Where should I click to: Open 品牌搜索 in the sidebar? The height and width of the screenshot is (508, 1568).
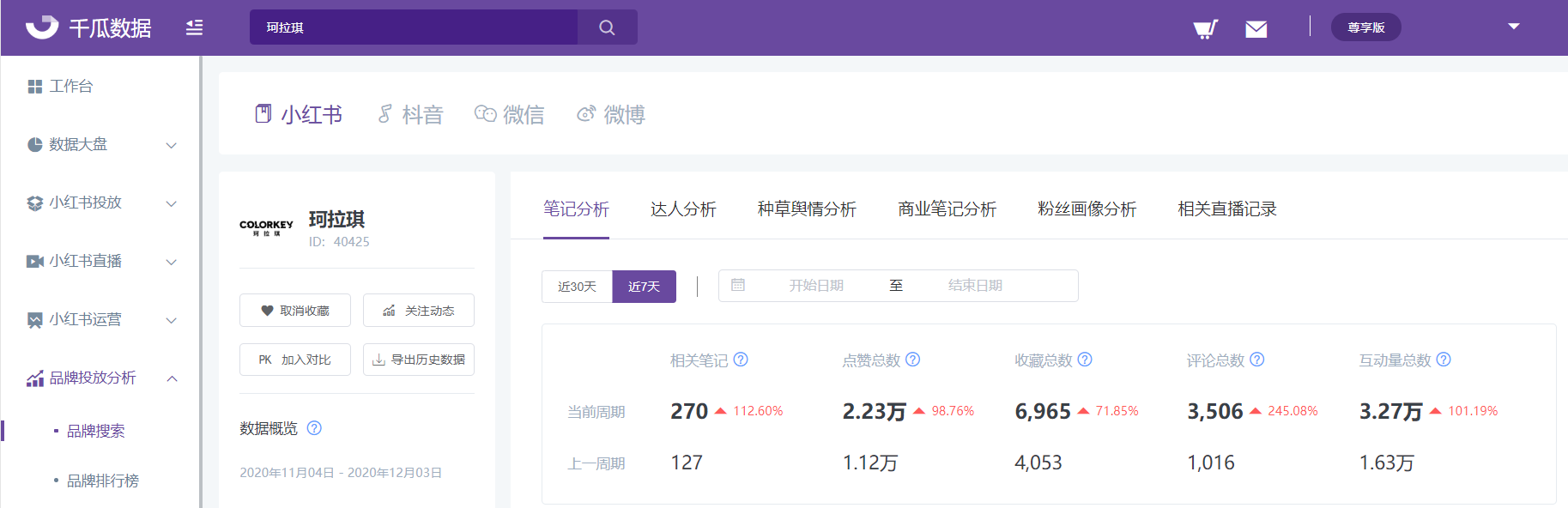pos(96,432)
